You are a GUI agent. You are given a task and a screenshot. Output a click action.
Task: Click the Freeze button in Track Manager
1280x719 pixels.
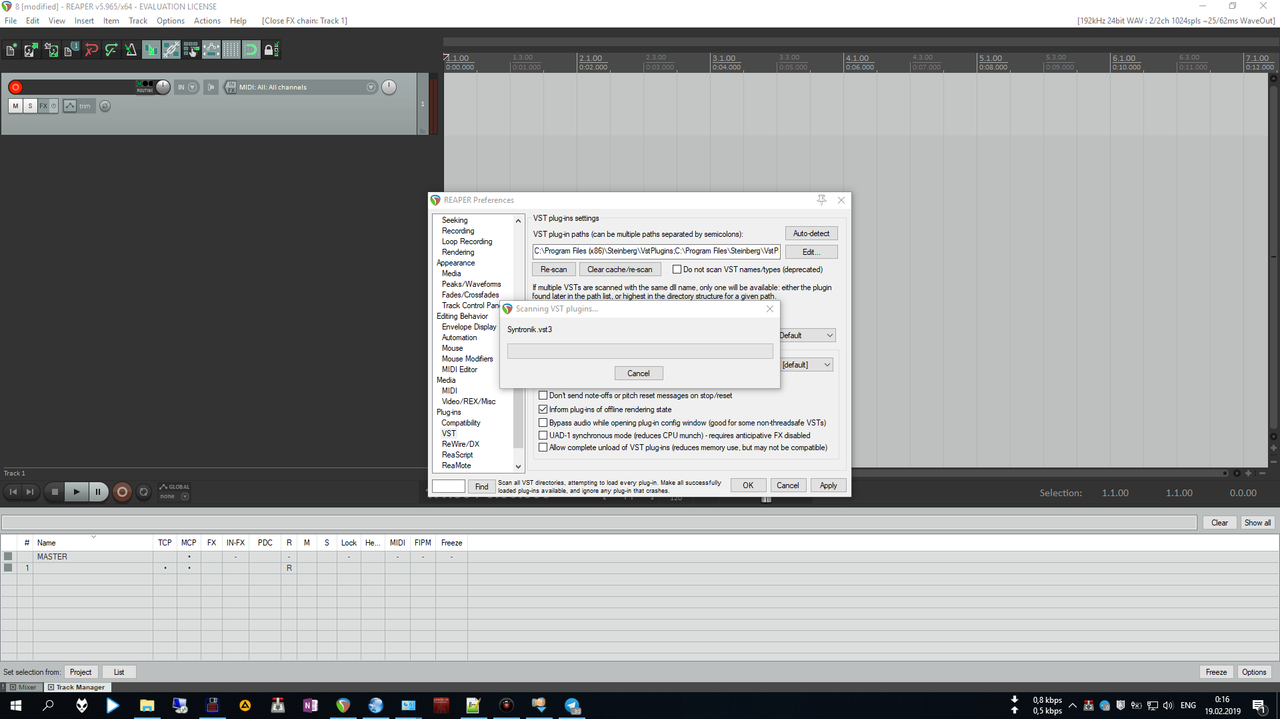pyautogui.click(x=1216, y=672)
